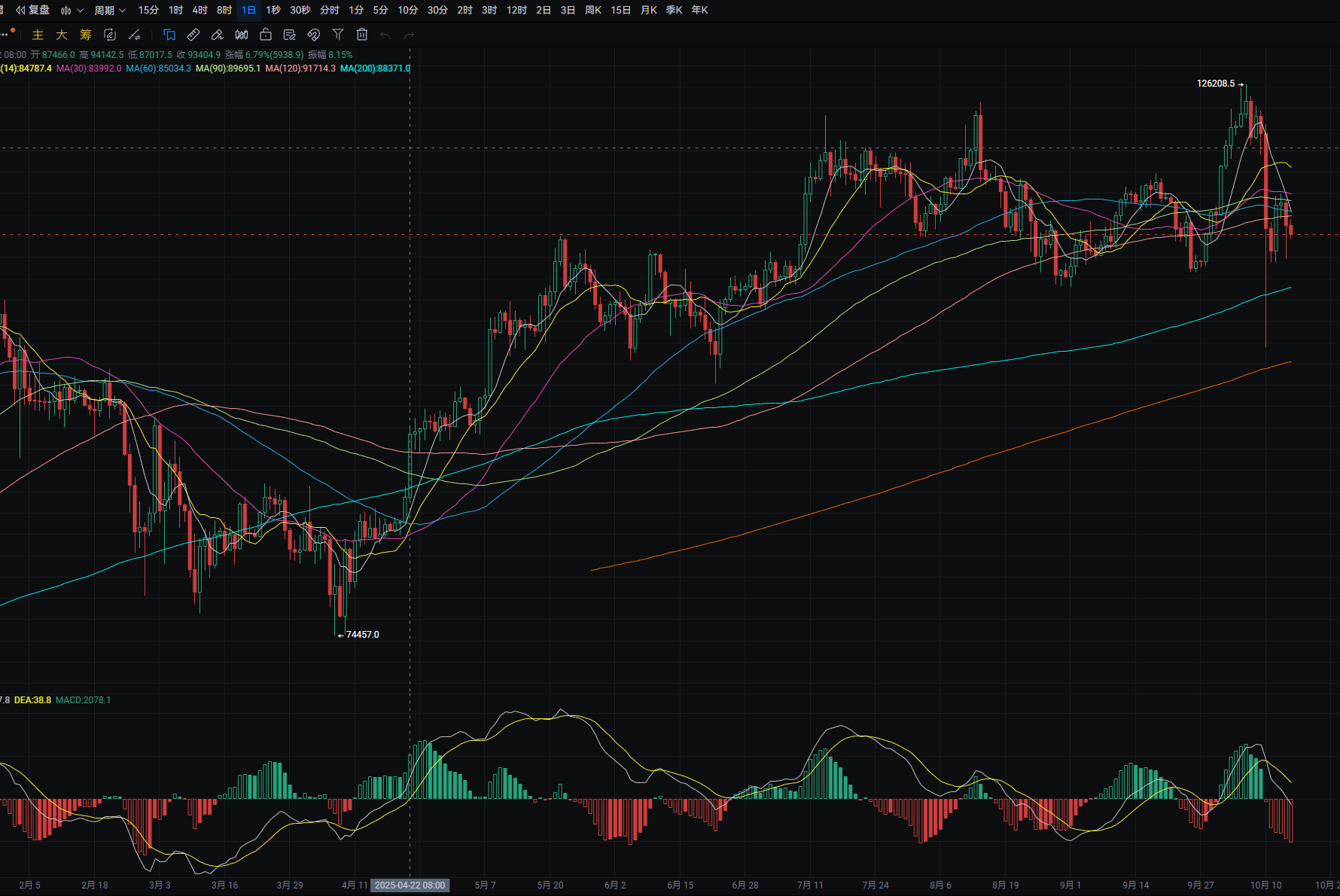The image size is (1340, 896).
Task: Open the filter funnel icon
Action: [x=338, y=35]
